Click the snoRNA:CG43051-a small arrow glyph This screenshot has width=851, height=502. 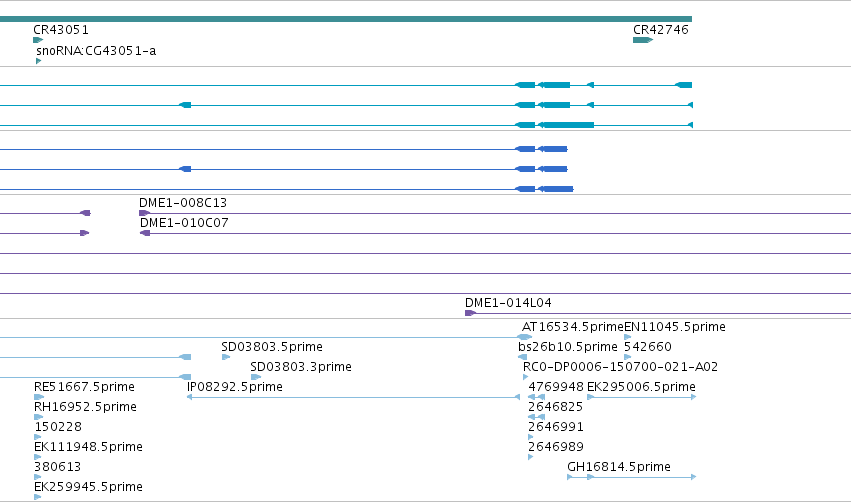[39, 61]
